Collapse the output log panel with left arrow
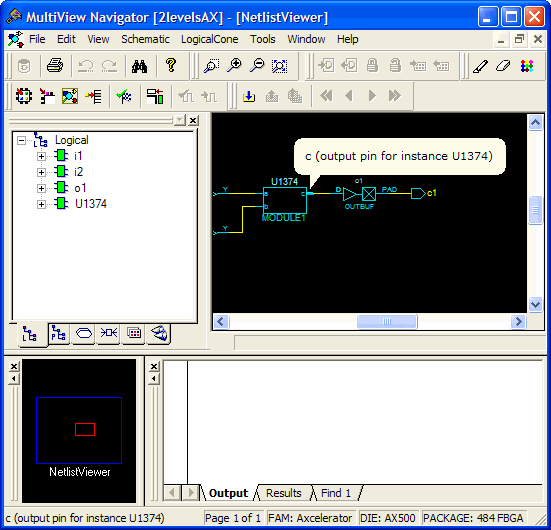This screenshot has height=530, width=551. pyautogui.click(x=154, y=379)
